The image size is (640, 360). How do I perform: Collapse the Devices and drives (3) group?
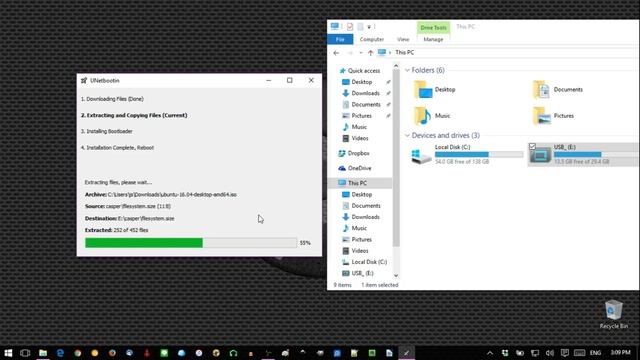(x=407, y=136)
